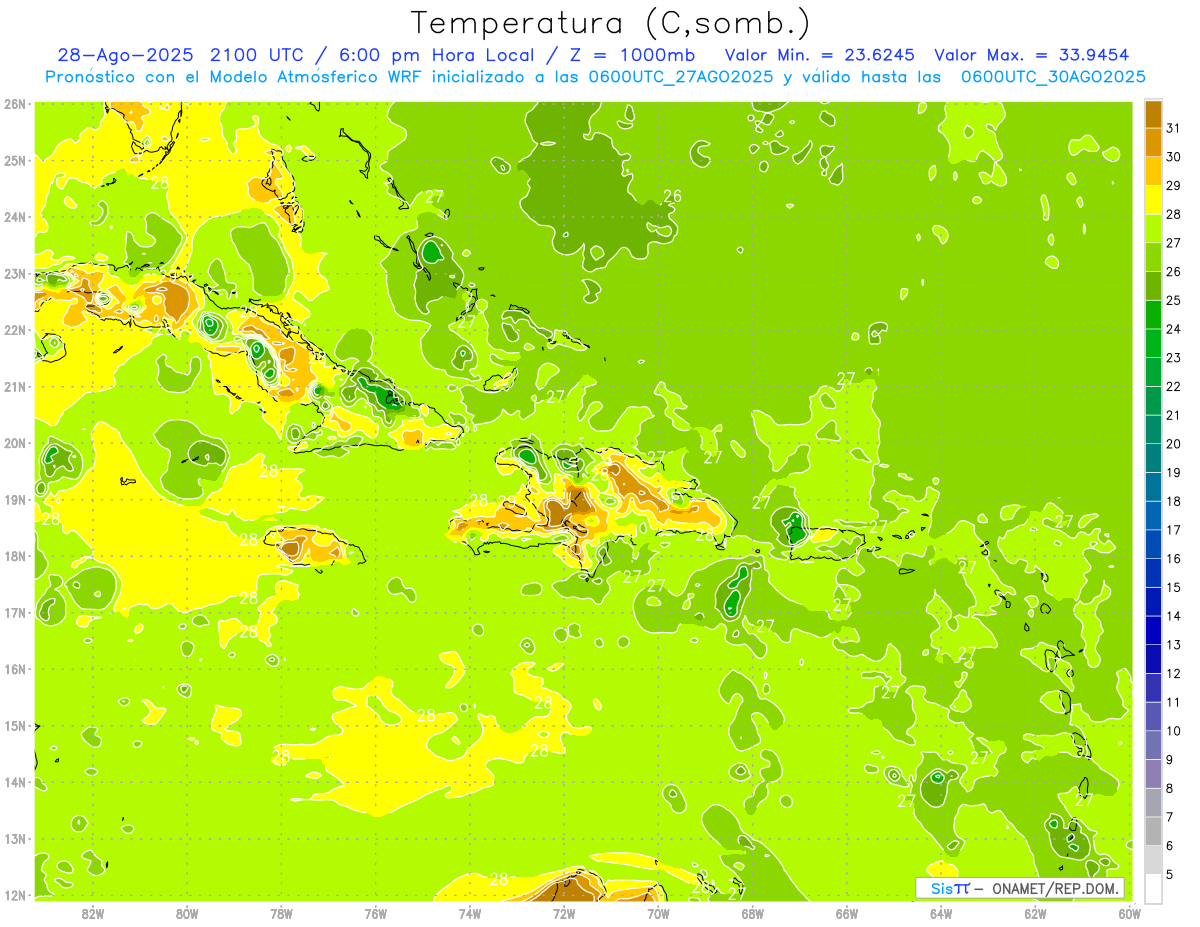Click the 'Sisπ' logo text
Screen dimensions: 1200x927
point(950,888)
